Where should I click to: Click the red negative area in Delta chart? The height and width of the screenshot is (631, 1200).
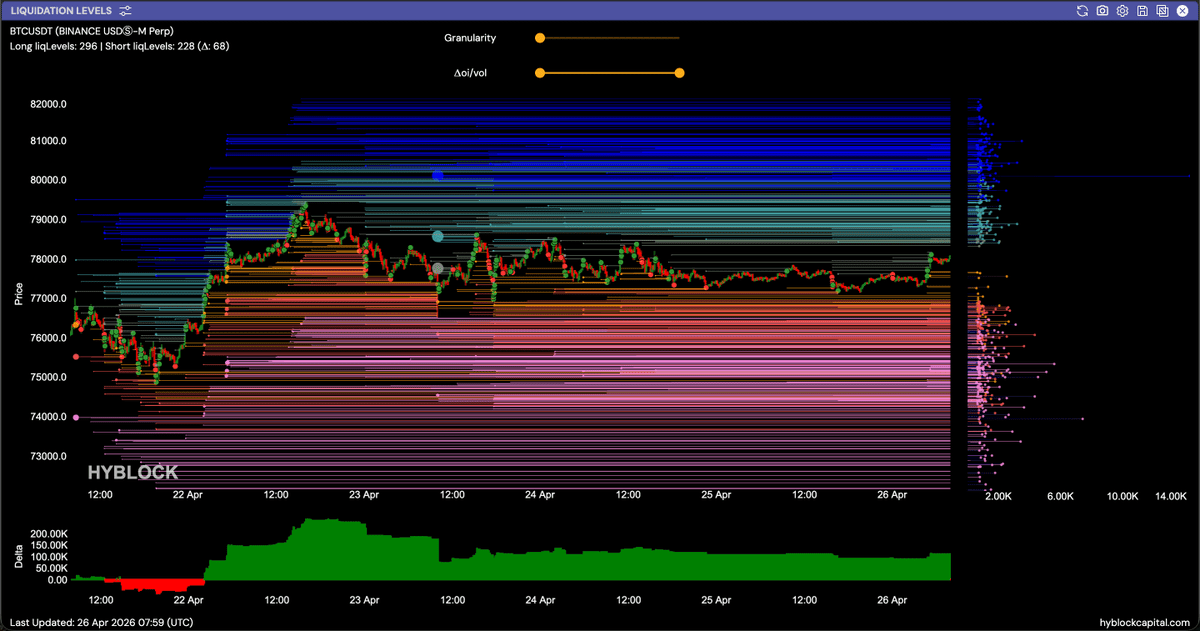point(160,585)
